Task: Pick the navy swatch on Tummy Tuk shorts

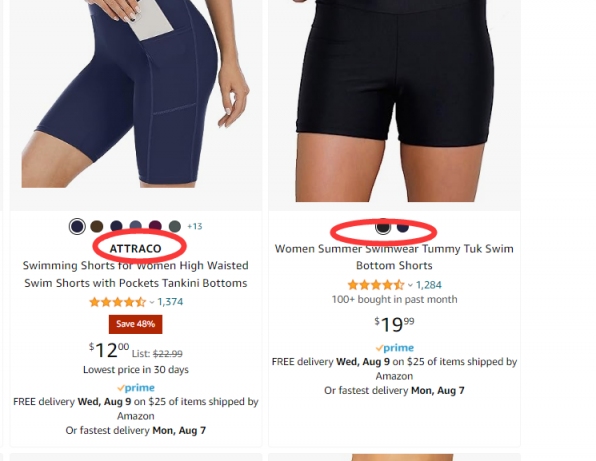Action: click(x=403, y=227)
